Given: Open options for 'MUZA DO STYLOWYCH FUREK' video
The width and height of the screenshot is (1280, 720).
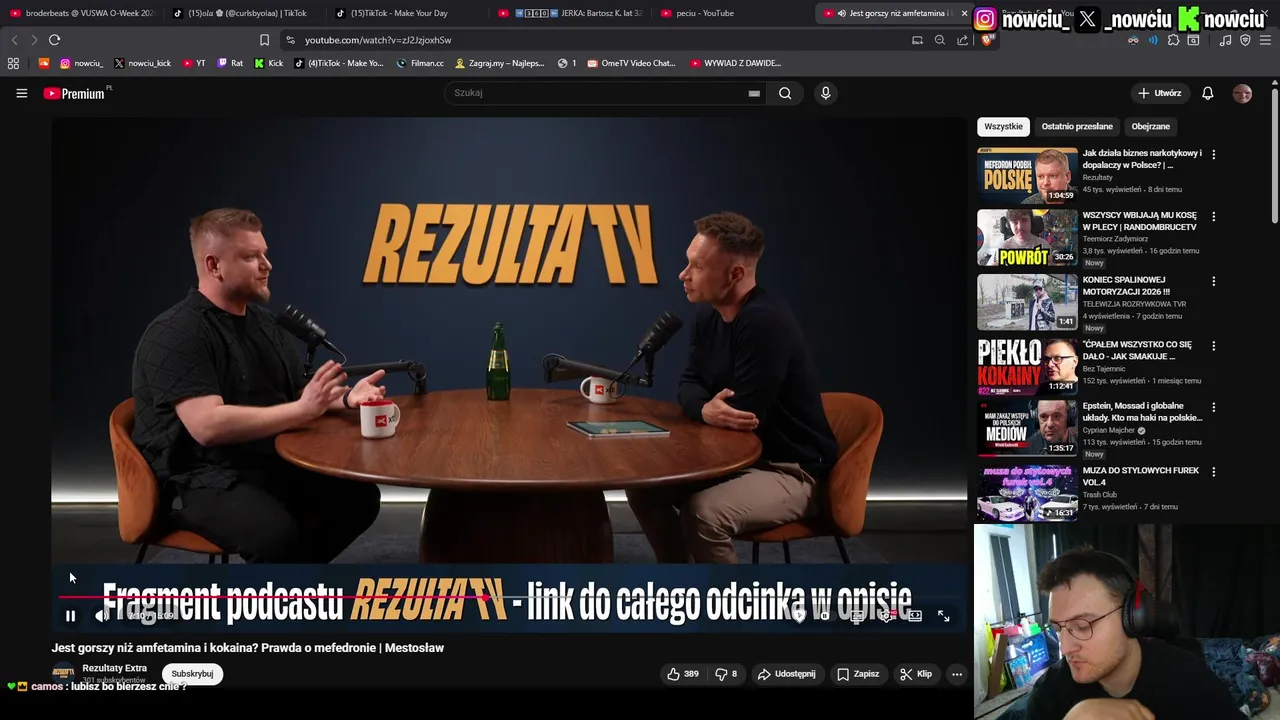Looking at the screenshot, I should tap(1213, 472).
